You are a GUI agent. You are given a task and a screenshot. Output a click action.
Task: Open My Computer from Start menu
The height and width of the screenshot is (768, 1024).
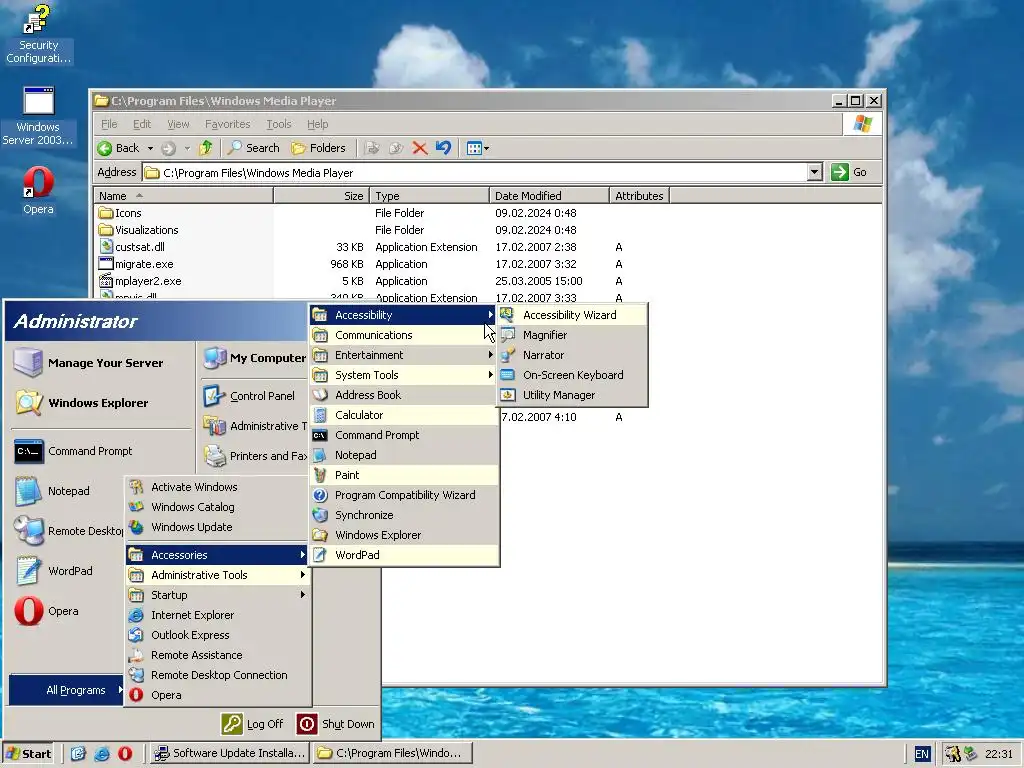[x=255, y=358]
